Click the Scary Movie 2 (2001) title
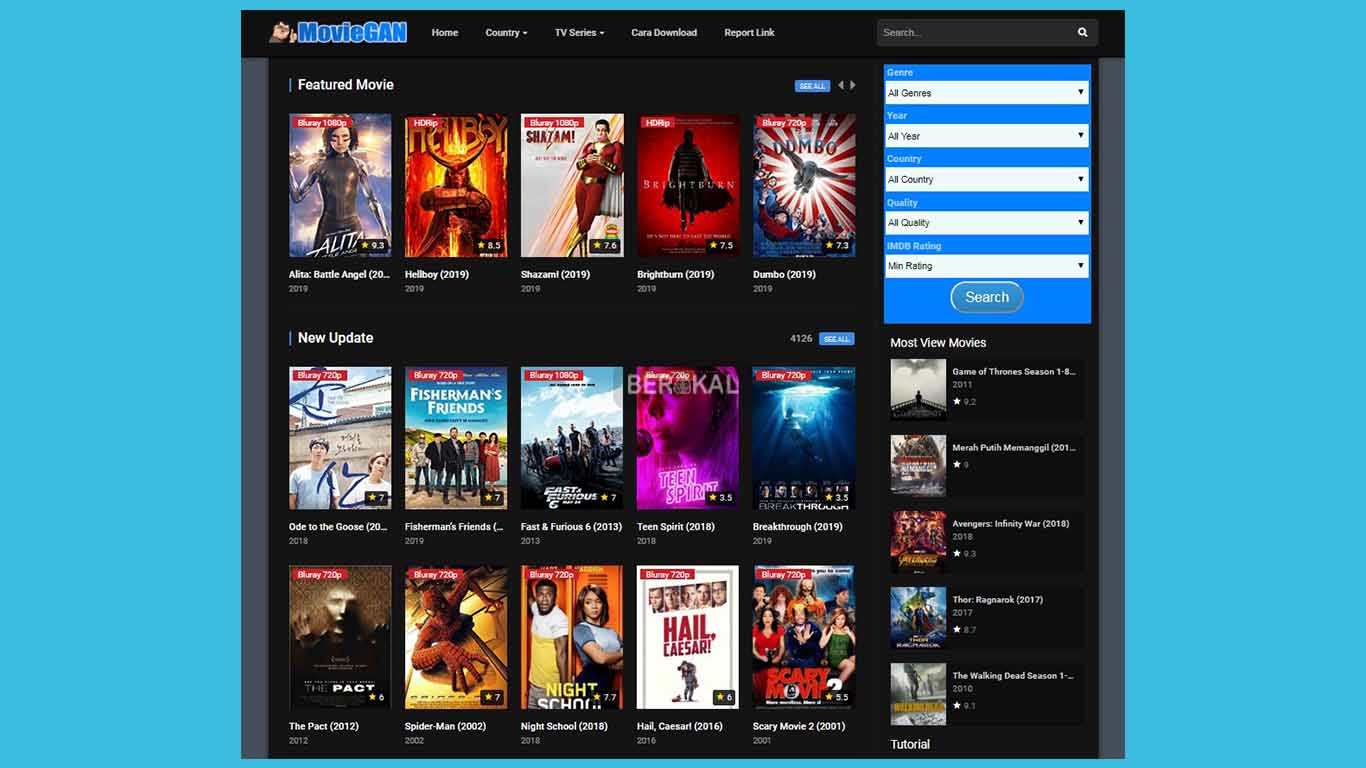This screenshot has width=1366, height=768. point(799,726)
